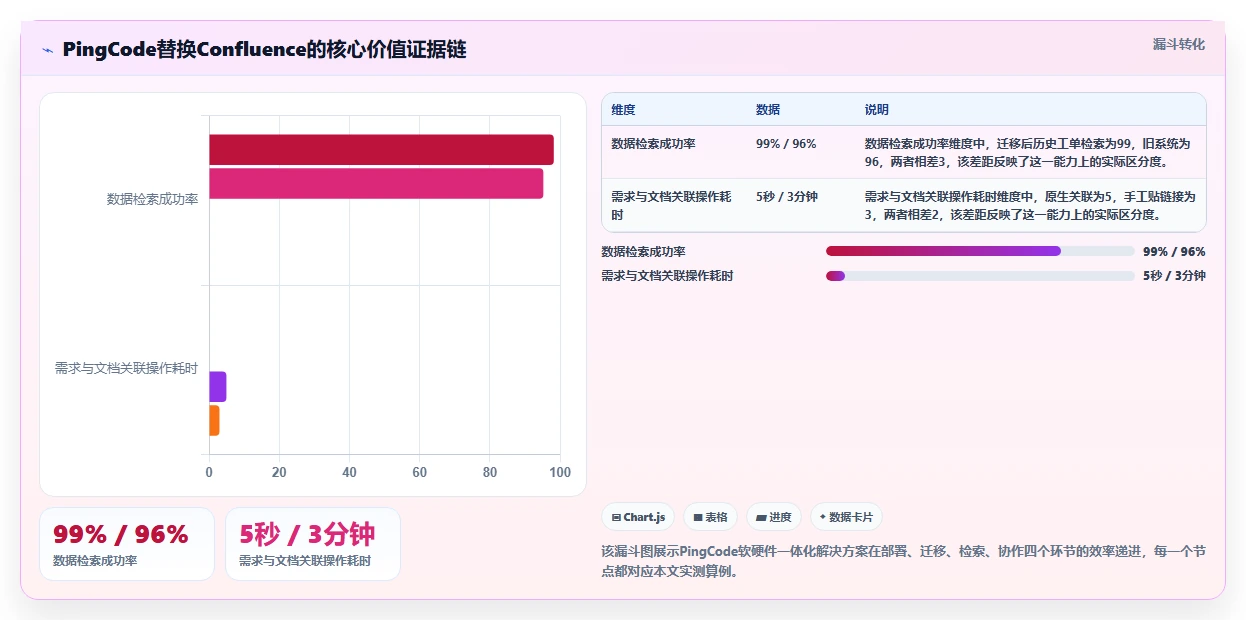The height and width of the screenshot is (620, 1246).
Task: Click the 漏斗转化 label in header
Action: pyautogui.click(x=1178, y=44)
